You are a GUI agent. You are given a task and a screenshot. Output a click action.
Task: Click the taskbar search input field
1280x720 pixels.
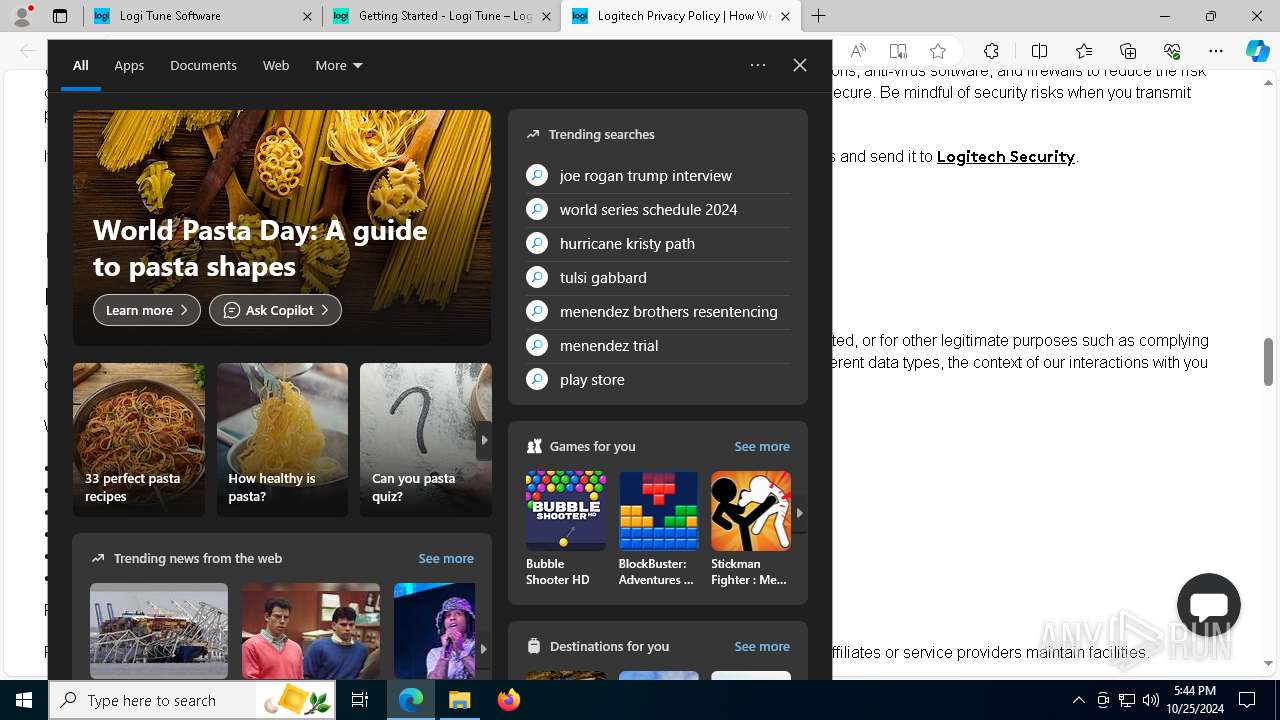pyautogui.click(x=192, y=700)
